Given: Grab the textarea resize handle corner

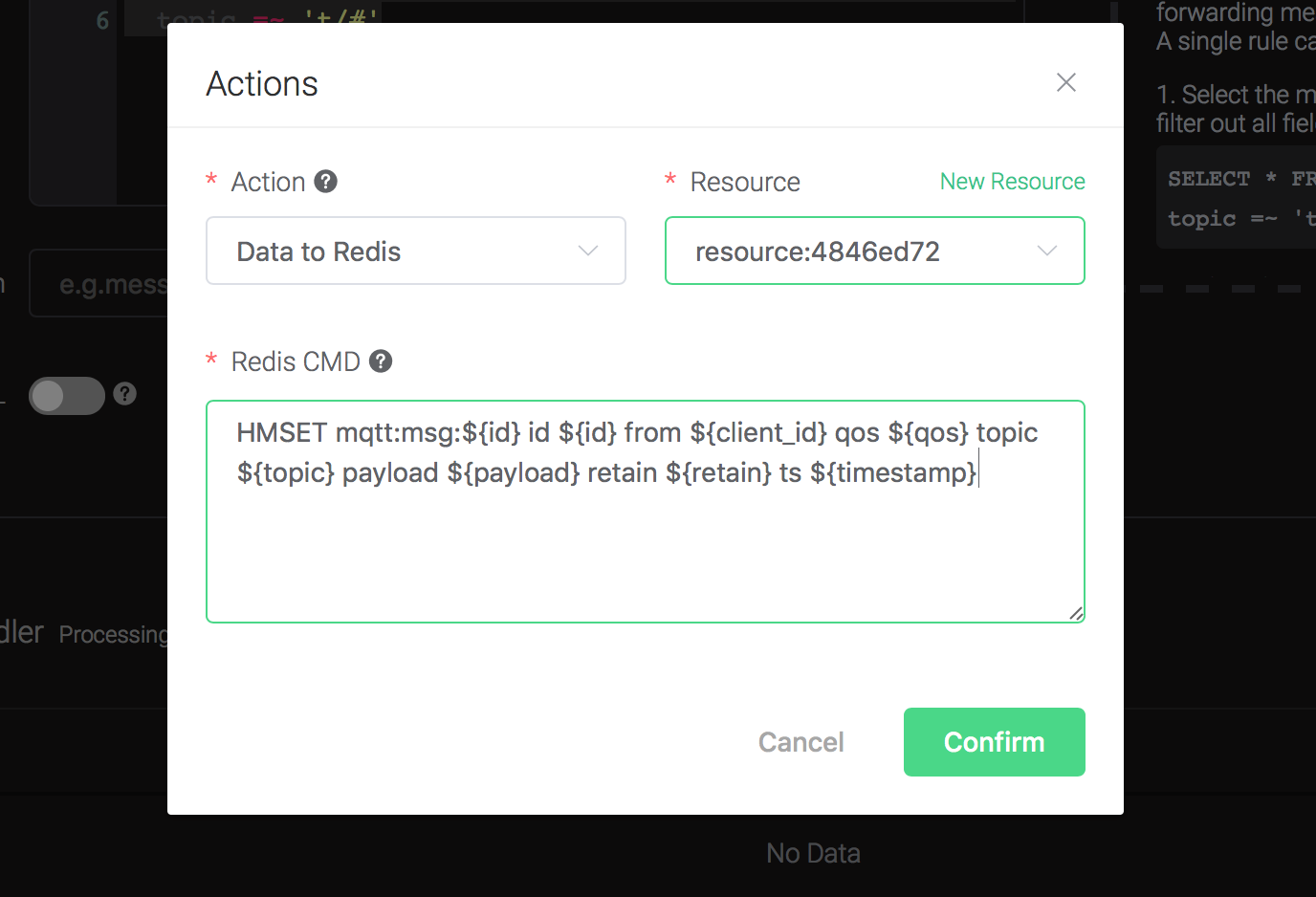Looking at the screenshot, I should point(1076,614).
